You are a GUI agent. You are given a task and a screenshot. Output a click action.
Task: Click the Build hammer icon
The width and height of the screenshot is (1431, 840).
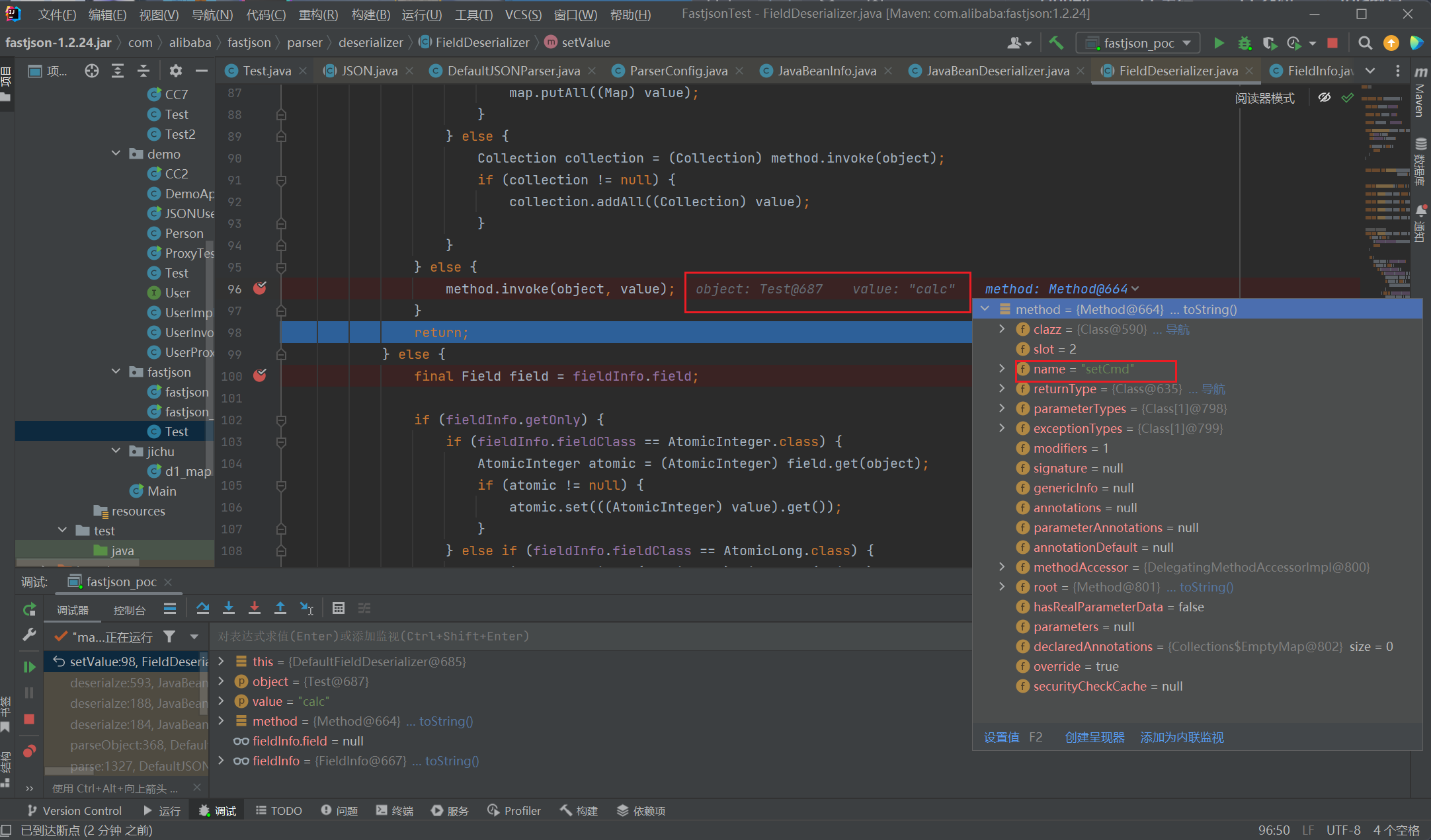[x=1056, y=43]
